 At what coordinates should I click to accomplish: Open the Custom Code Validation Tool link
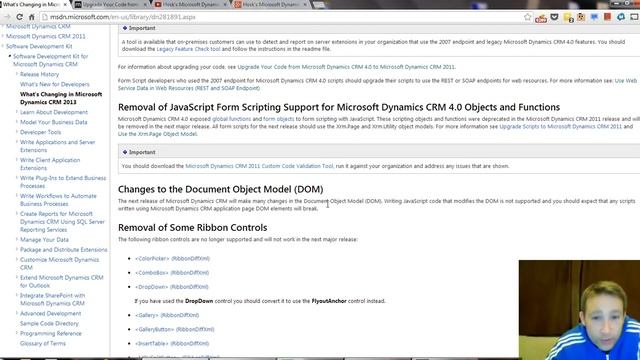tap(259, 166)
